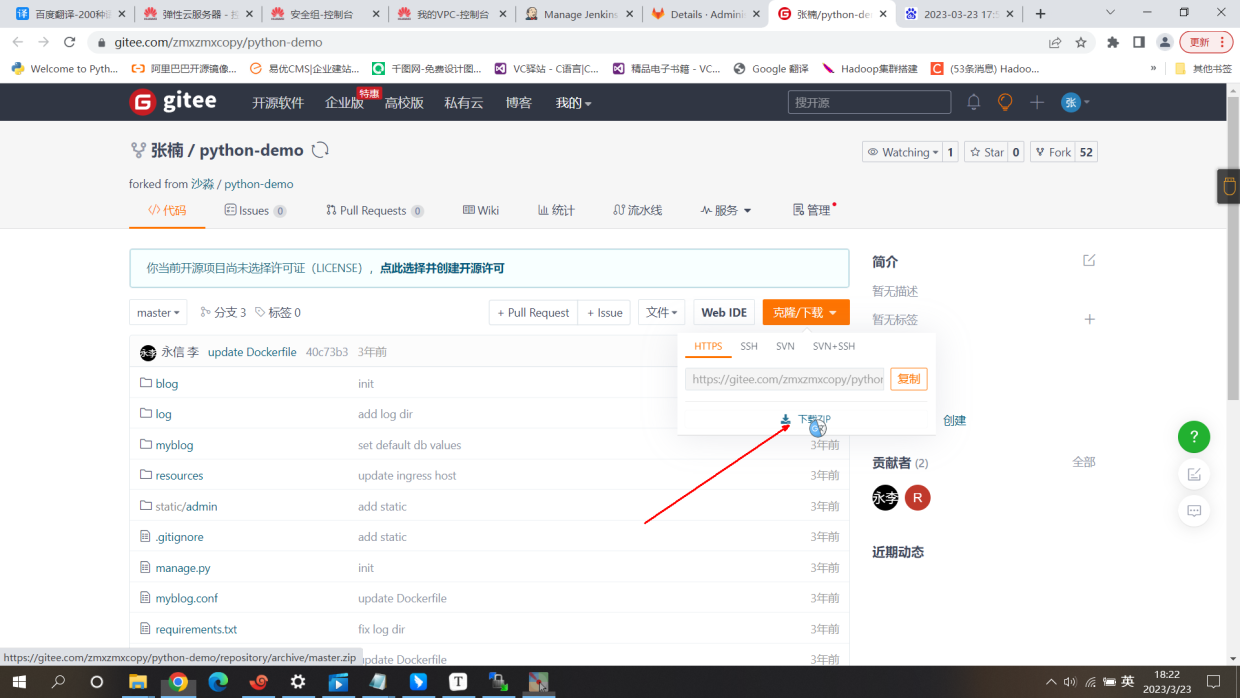This screenshot has height=698, width=1240.
Task: Click the browser address bar
Action: click(567, 42)
